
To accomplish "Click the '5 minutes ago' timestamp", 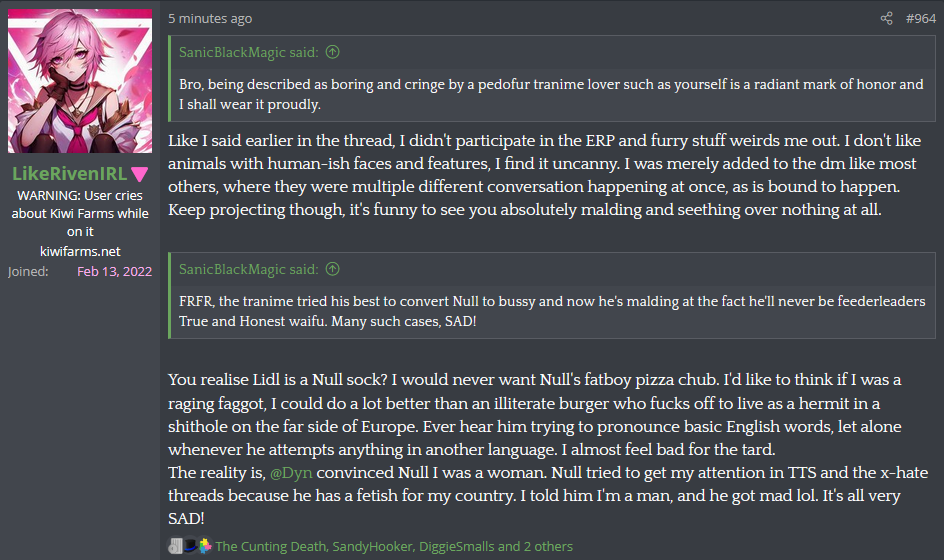I will [210, 18].
